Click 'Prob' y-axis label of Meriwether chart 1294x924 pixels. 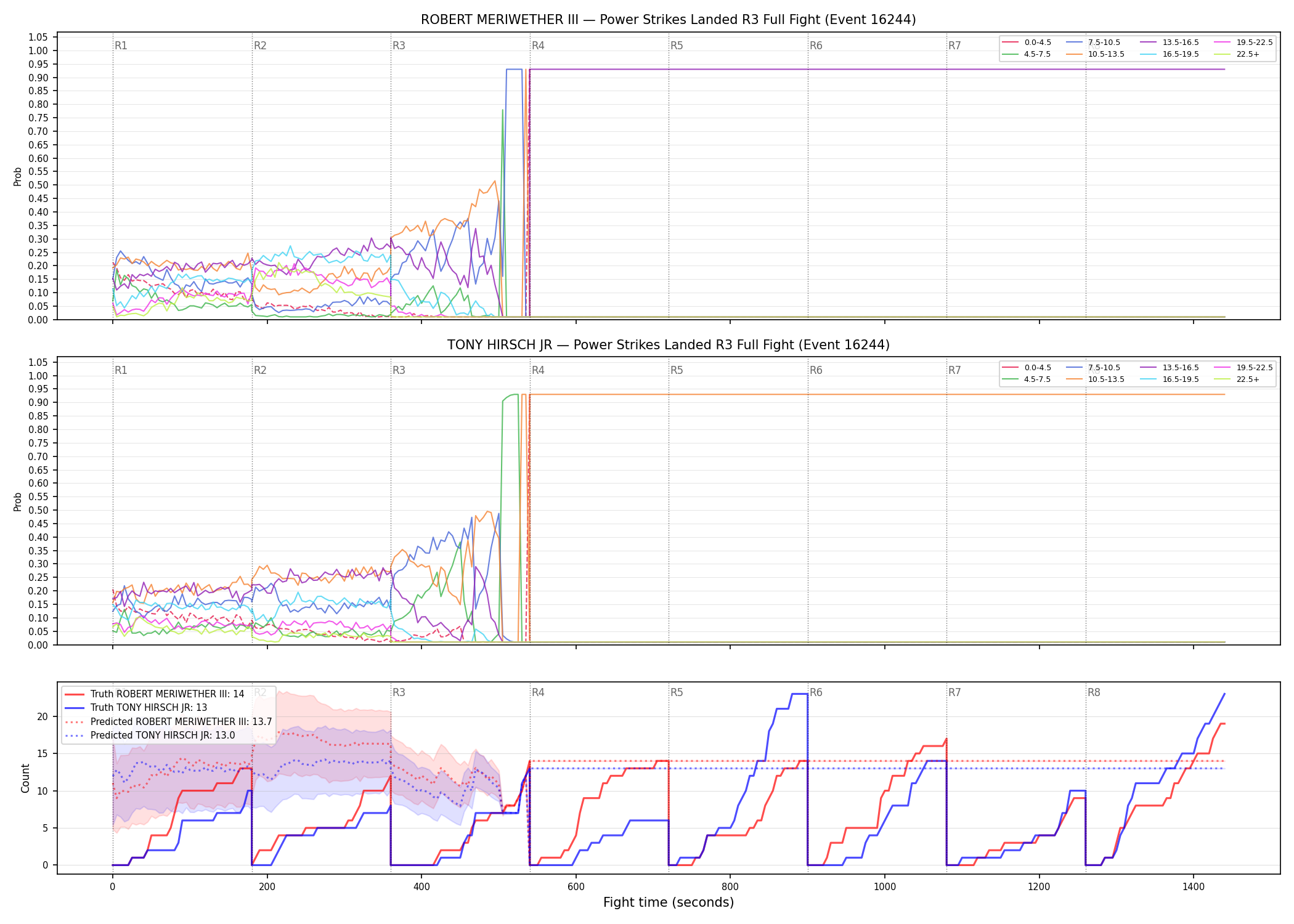pos(18,176)
